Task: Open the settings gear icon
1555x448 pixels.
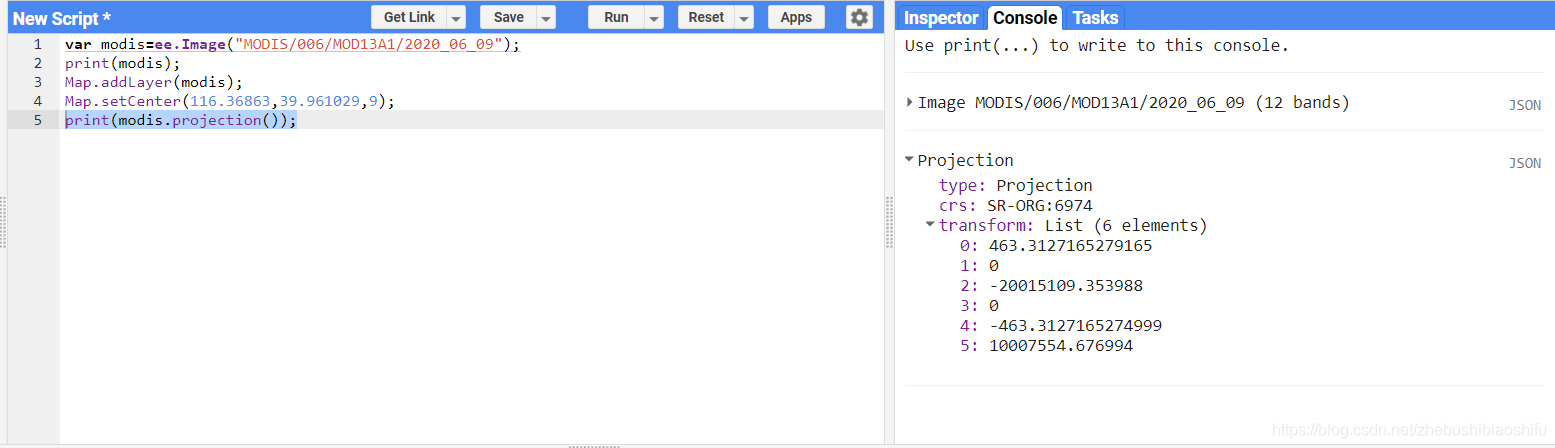Action: click(x=859, y=17)
